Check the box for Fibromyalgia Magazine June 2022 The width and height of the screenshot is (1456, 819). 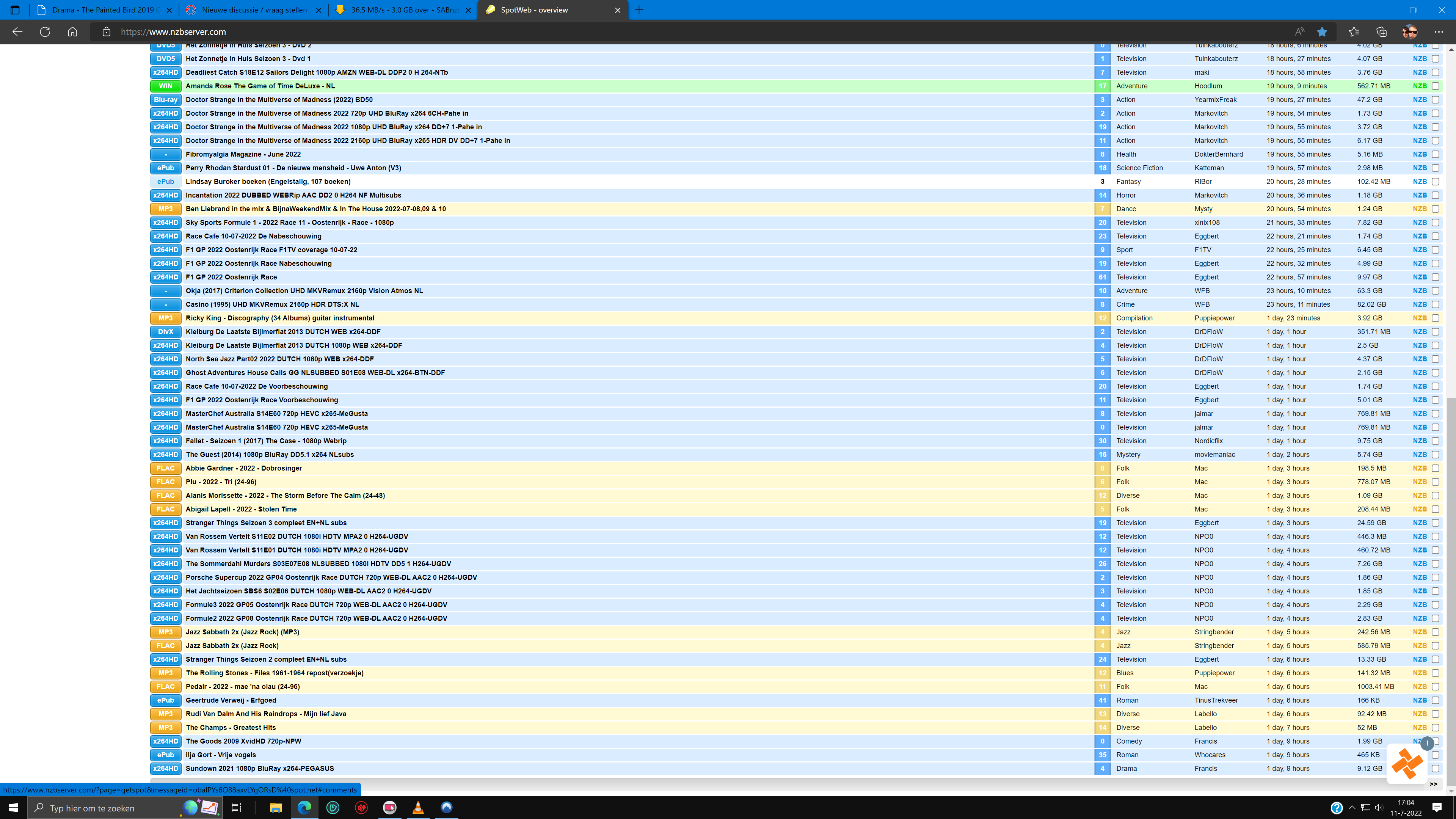tap(1435, 154)
